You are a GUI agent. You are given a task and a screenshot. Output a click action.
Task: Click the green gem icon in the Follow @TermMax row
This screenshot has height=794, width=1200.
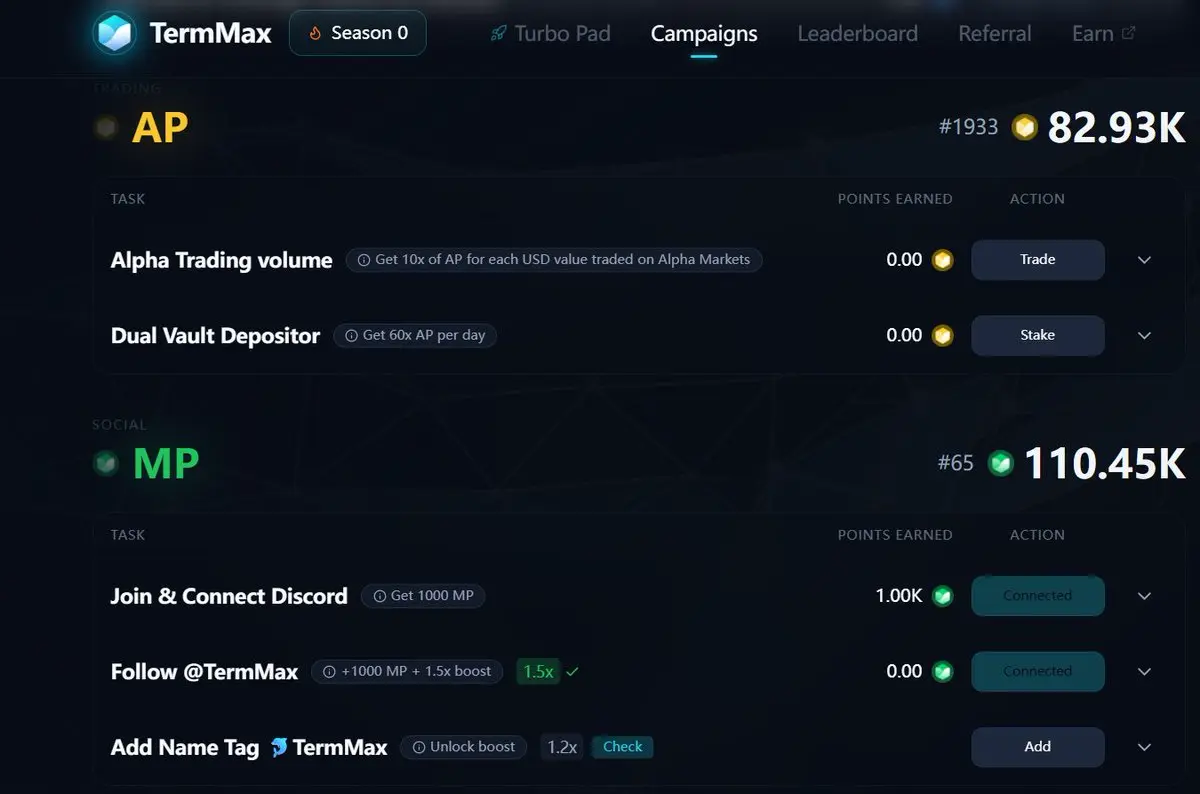(x=942, y=672)
